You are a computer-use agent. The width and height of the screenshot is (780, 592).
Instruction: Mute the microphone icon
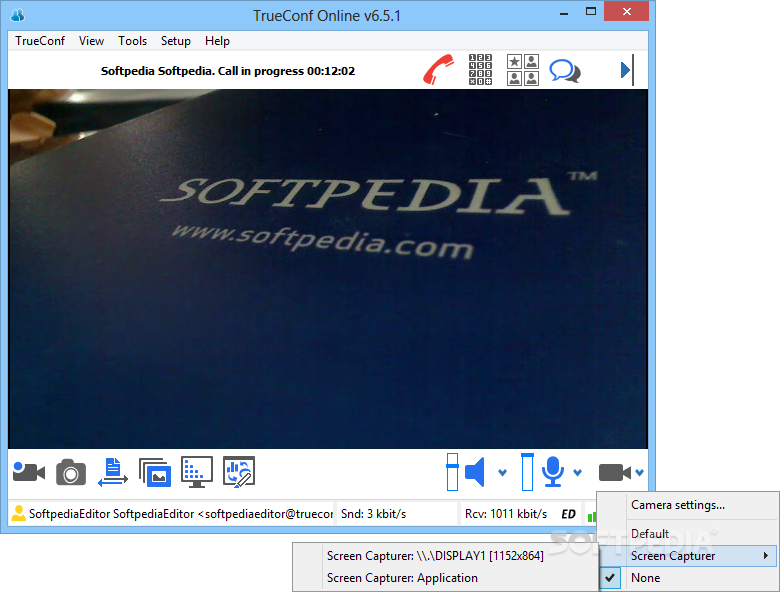coord(553,472)
